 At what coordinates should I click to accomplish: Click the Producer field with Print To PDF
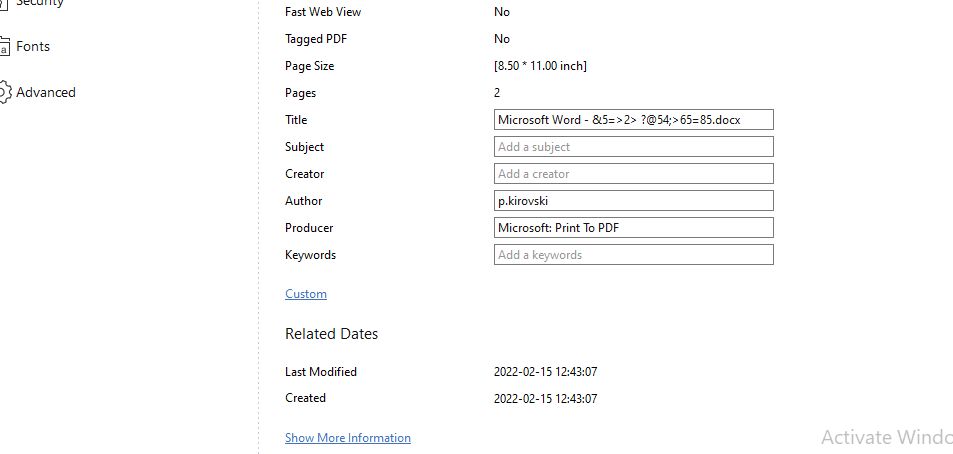pos(633,228)
